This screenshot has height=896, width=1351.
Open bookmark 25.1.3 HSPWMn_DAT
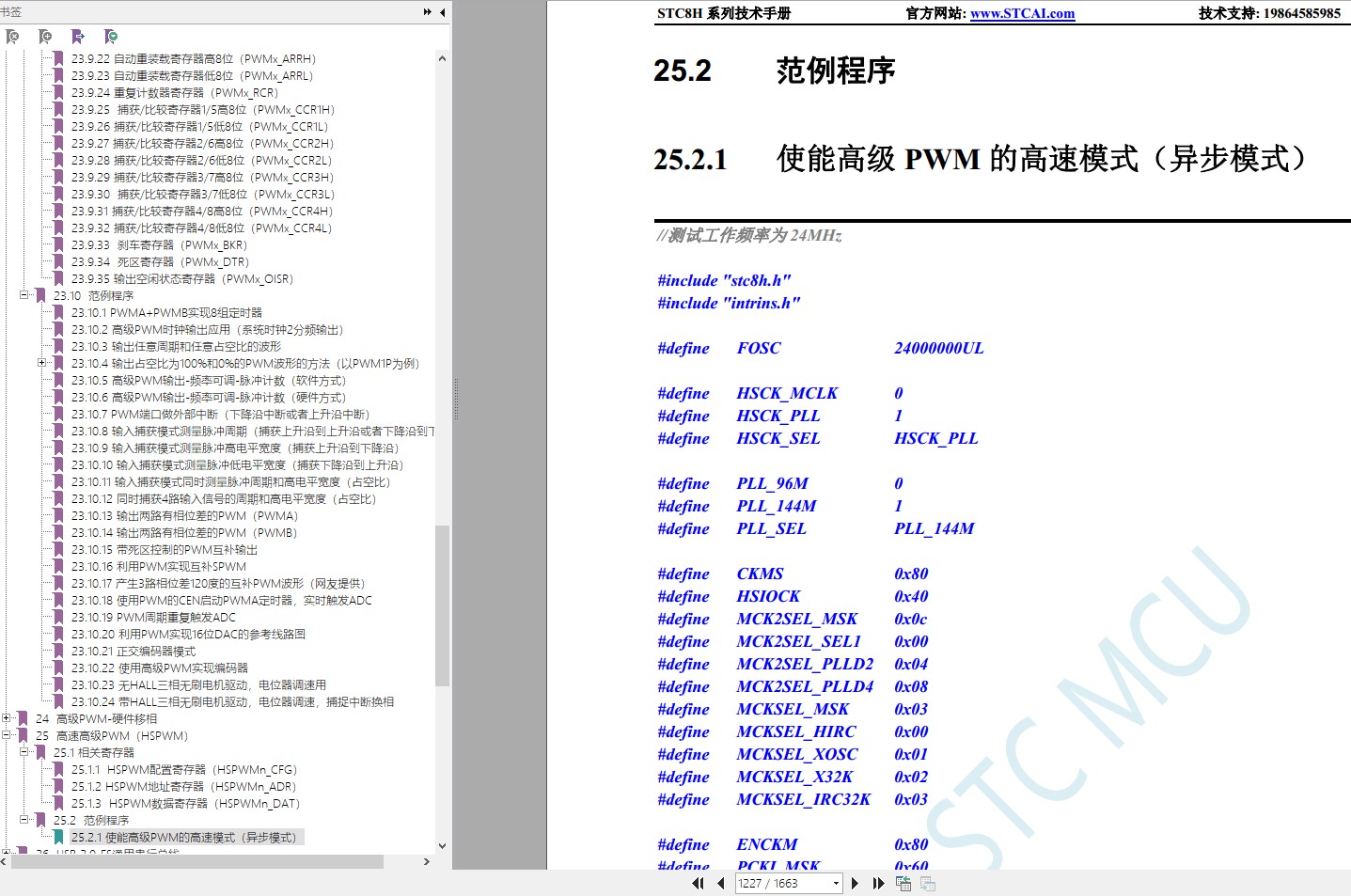pyautogui.click(x=185, y=803)
